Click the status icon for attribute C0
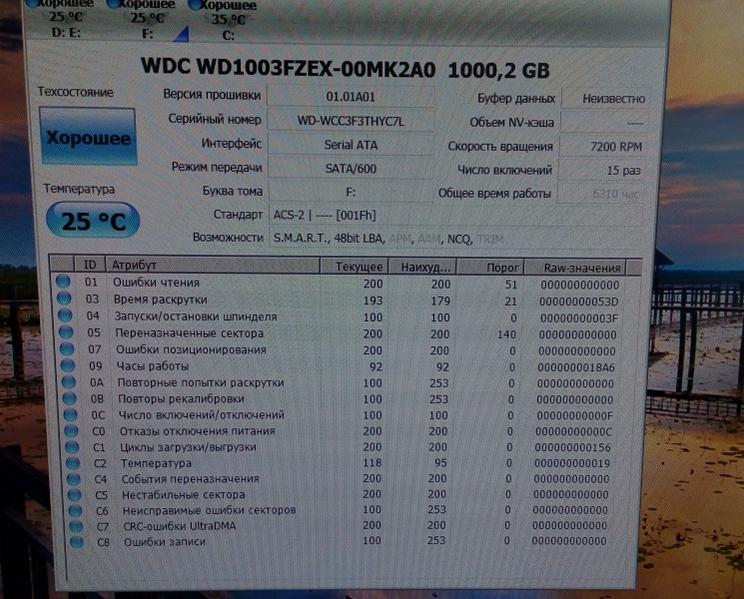This screenshot has height=599, width=744. 72,431
